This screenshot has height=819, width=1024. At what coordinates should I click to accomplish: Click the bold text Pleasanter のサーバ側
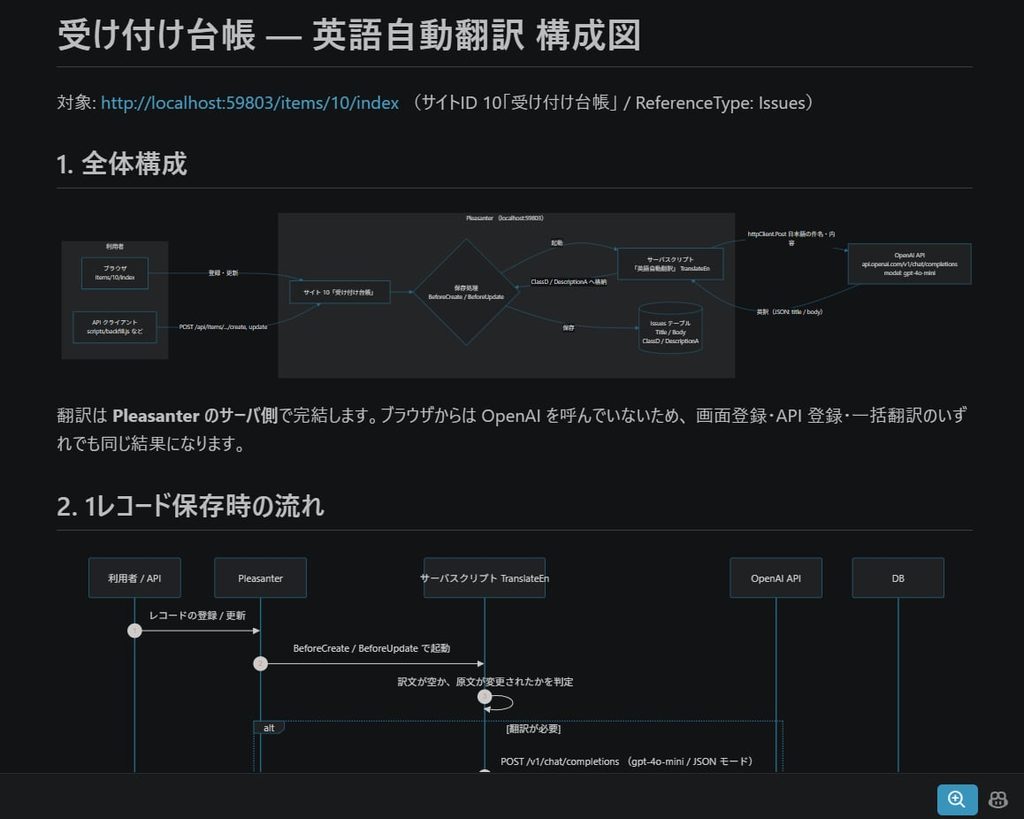[x=195, y=415]
